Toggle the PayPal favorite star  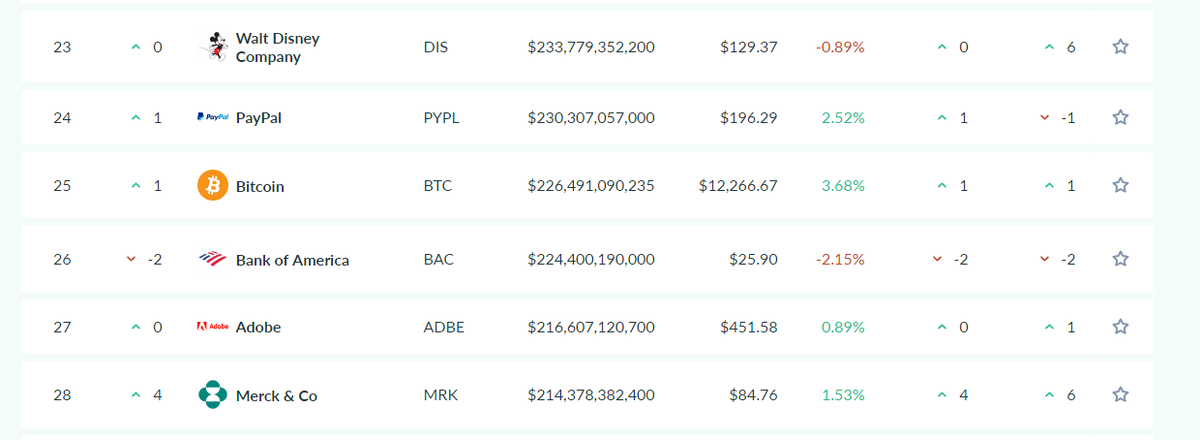click(x=1121, y=117)
